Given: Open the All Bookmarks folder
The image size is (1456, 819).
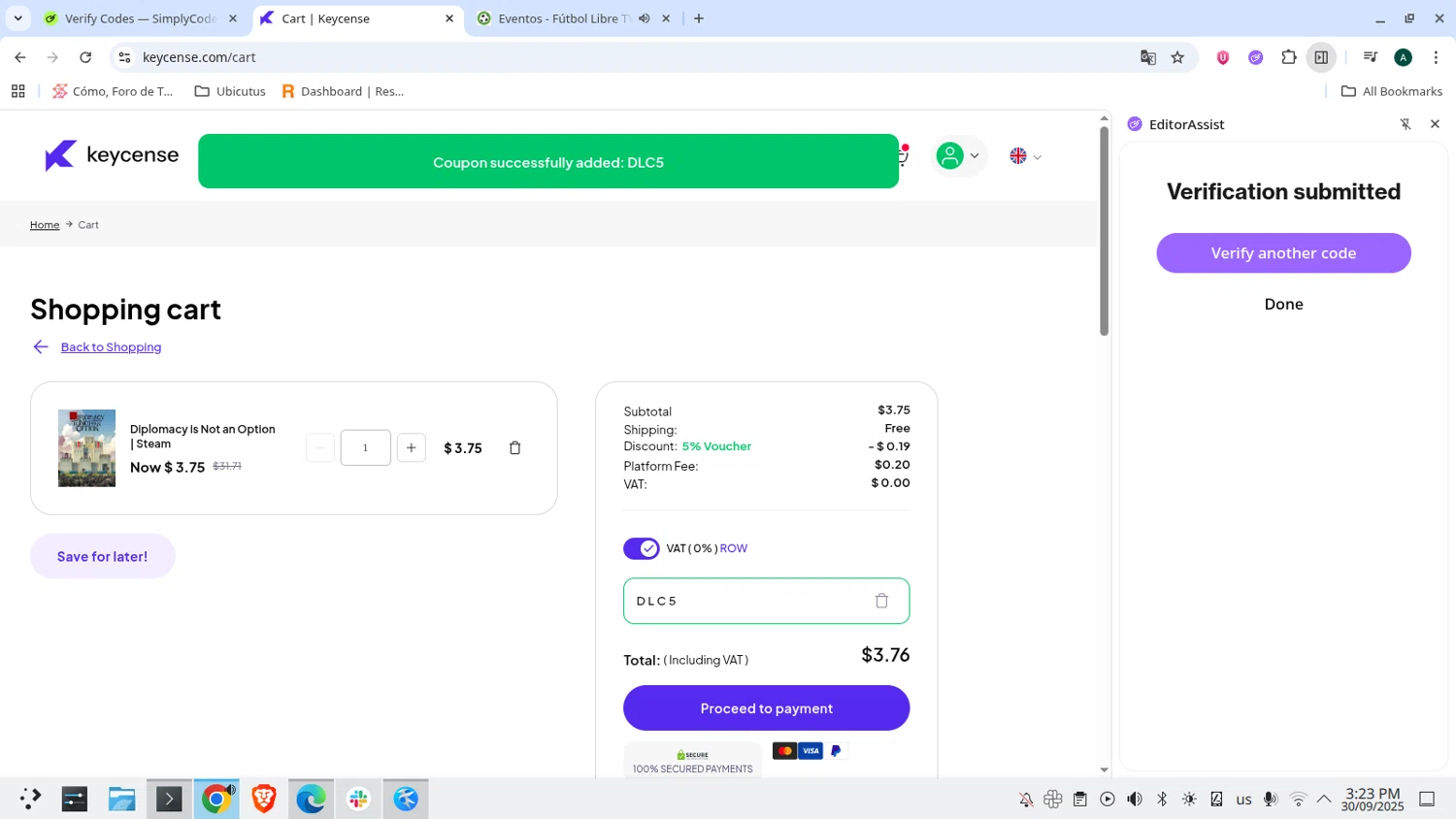Looking at the screenshot, I should (x=1392, y=91).
